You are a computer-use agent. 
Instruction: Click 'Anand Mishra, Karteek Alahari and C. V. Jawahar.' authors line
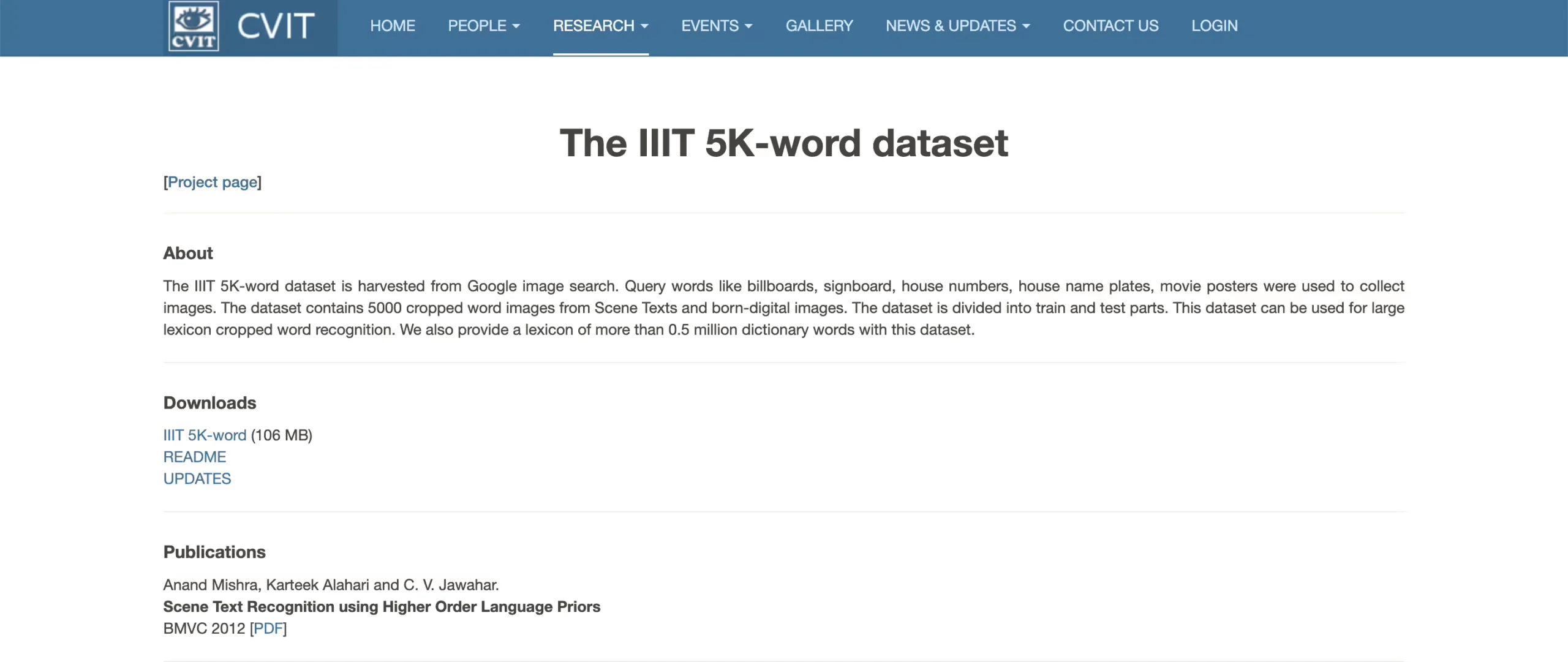pos(331,585)
